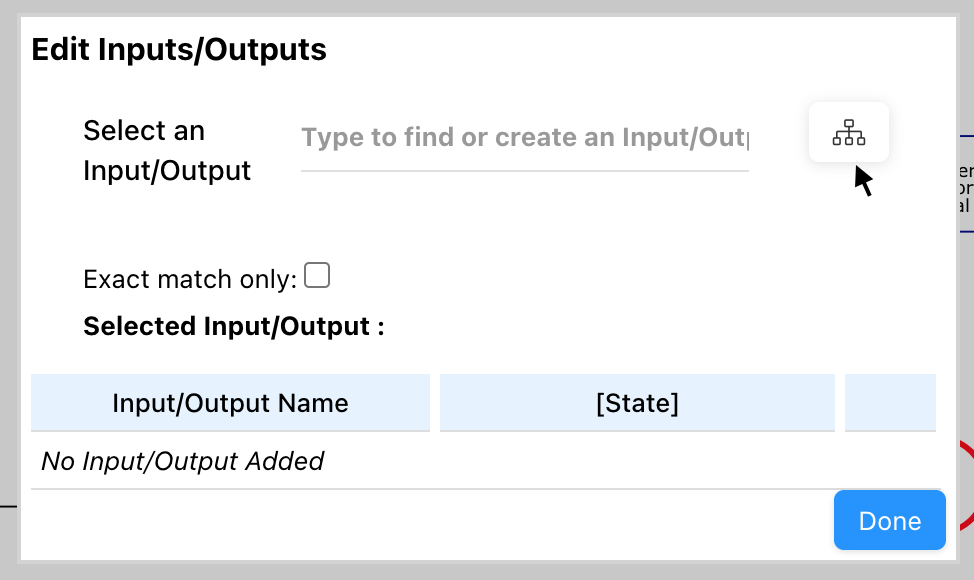Click the partially visible third column header
974x580 pixels.
(x=890, y=403)
